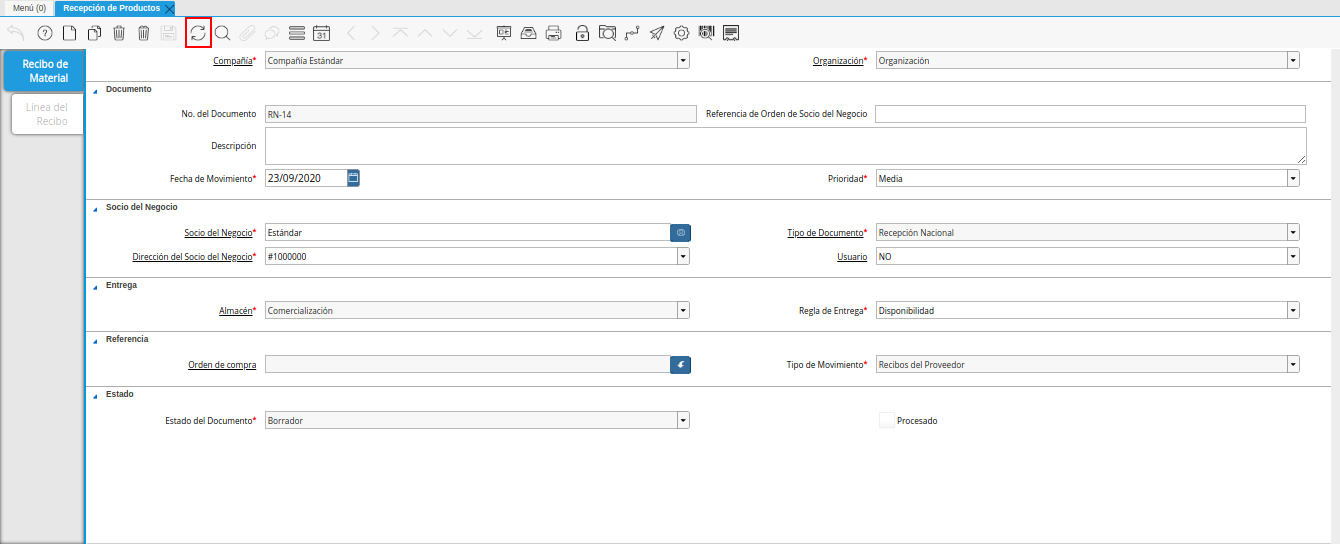Click the Refresh toolbar icon
The width and height of the screenshot is (1340, 544).
point(198,33)
